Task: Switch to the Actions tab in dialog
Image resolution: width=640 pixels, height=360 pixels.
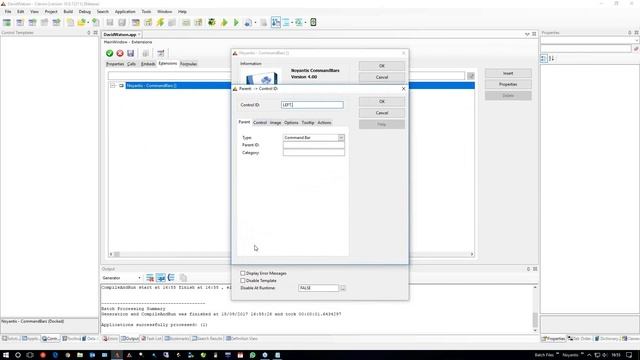Action: pyautogui.click(x=324, y=122)
